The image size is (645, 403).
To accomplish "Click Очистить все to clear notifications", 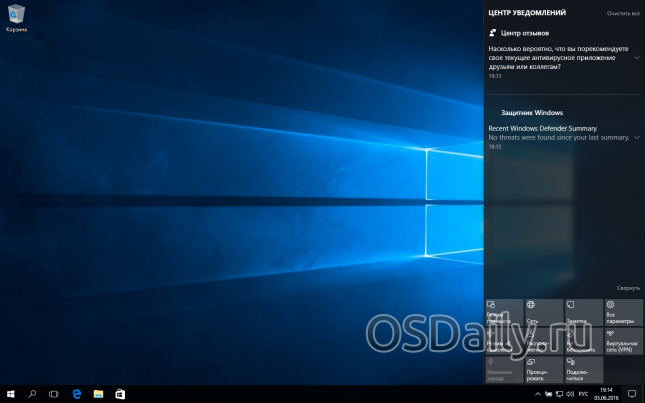I will coord(622,14).
